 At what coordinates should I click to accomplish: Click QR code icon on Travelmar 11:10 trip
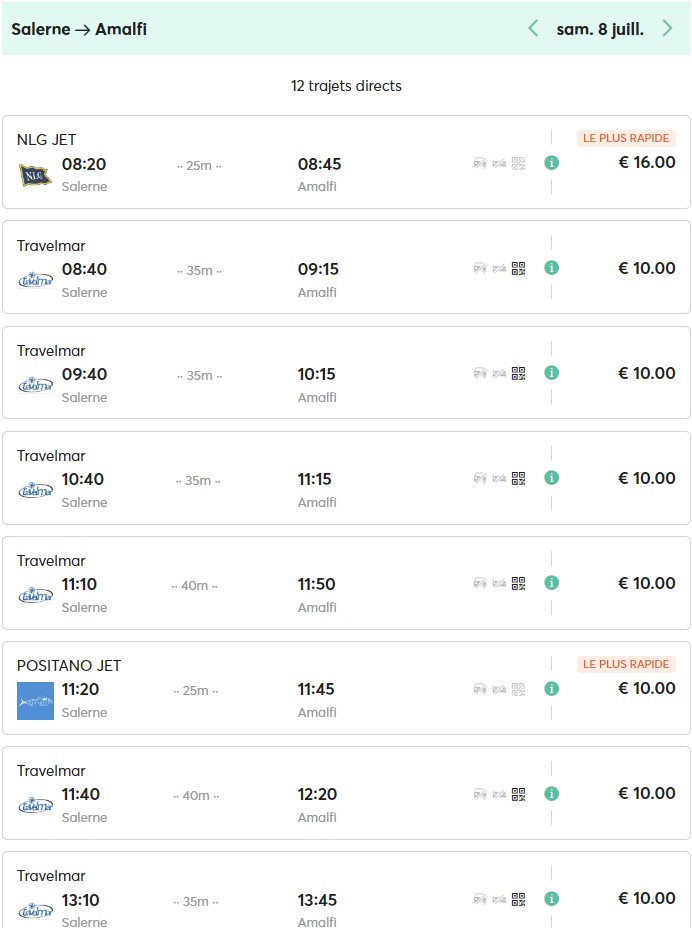(x=518, y=583)
